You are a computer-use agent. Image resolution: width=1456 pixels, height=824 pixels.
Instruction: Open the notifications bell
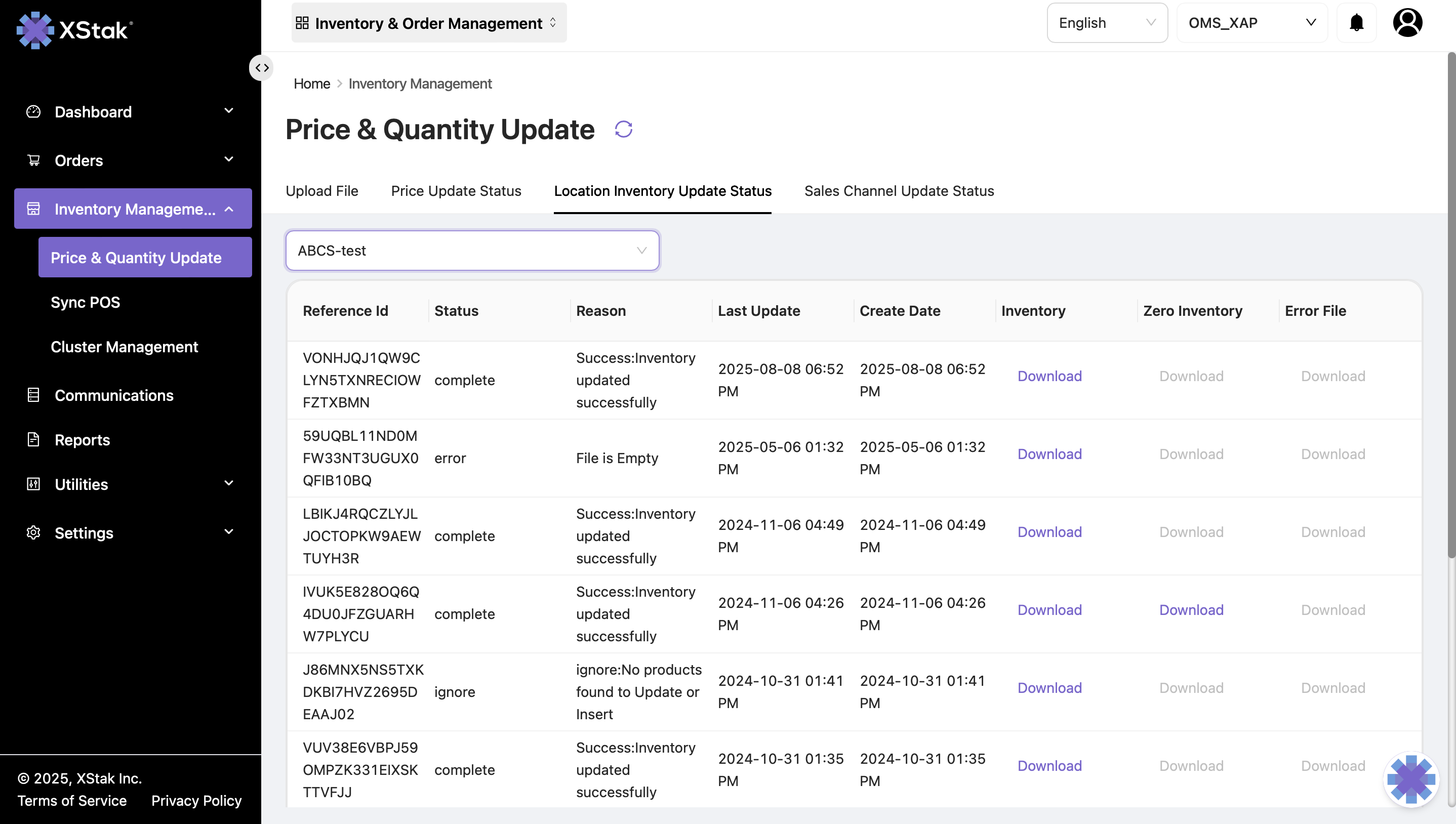pos(1356,23)
